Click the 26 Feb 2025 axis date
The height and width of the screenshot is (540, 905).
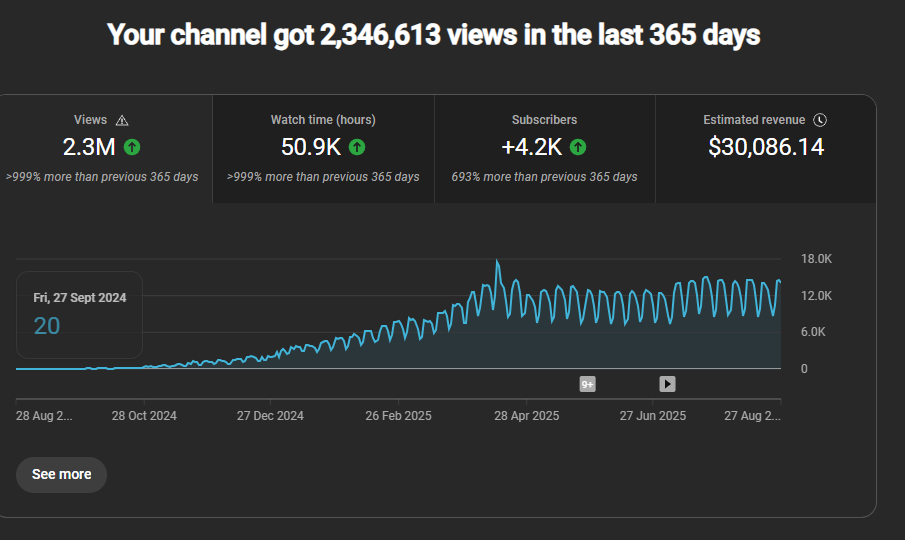tap(398, 416)
